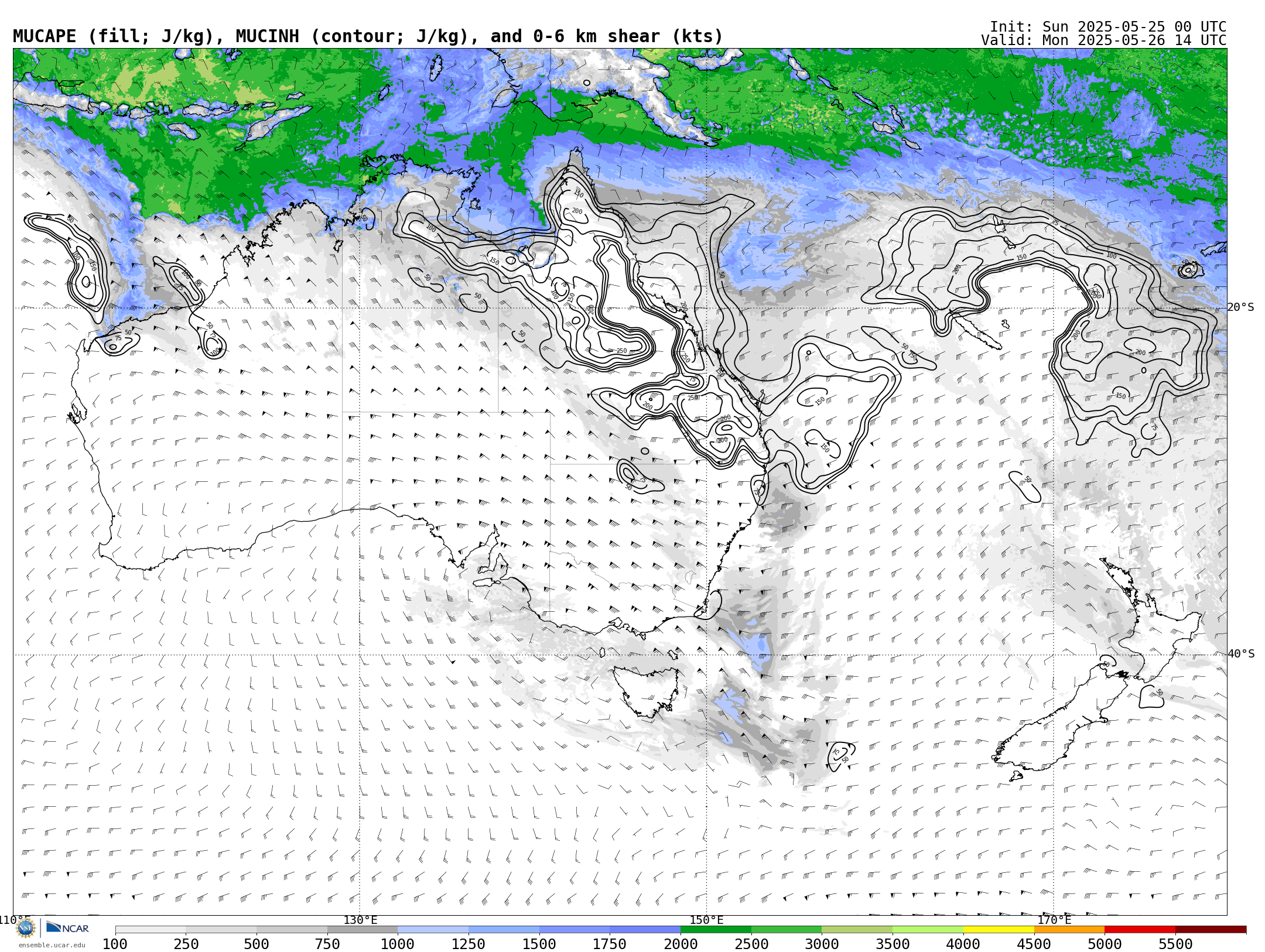
Task: Click the 1000 colorbar tick label
Action: click(x=398, y=944)
